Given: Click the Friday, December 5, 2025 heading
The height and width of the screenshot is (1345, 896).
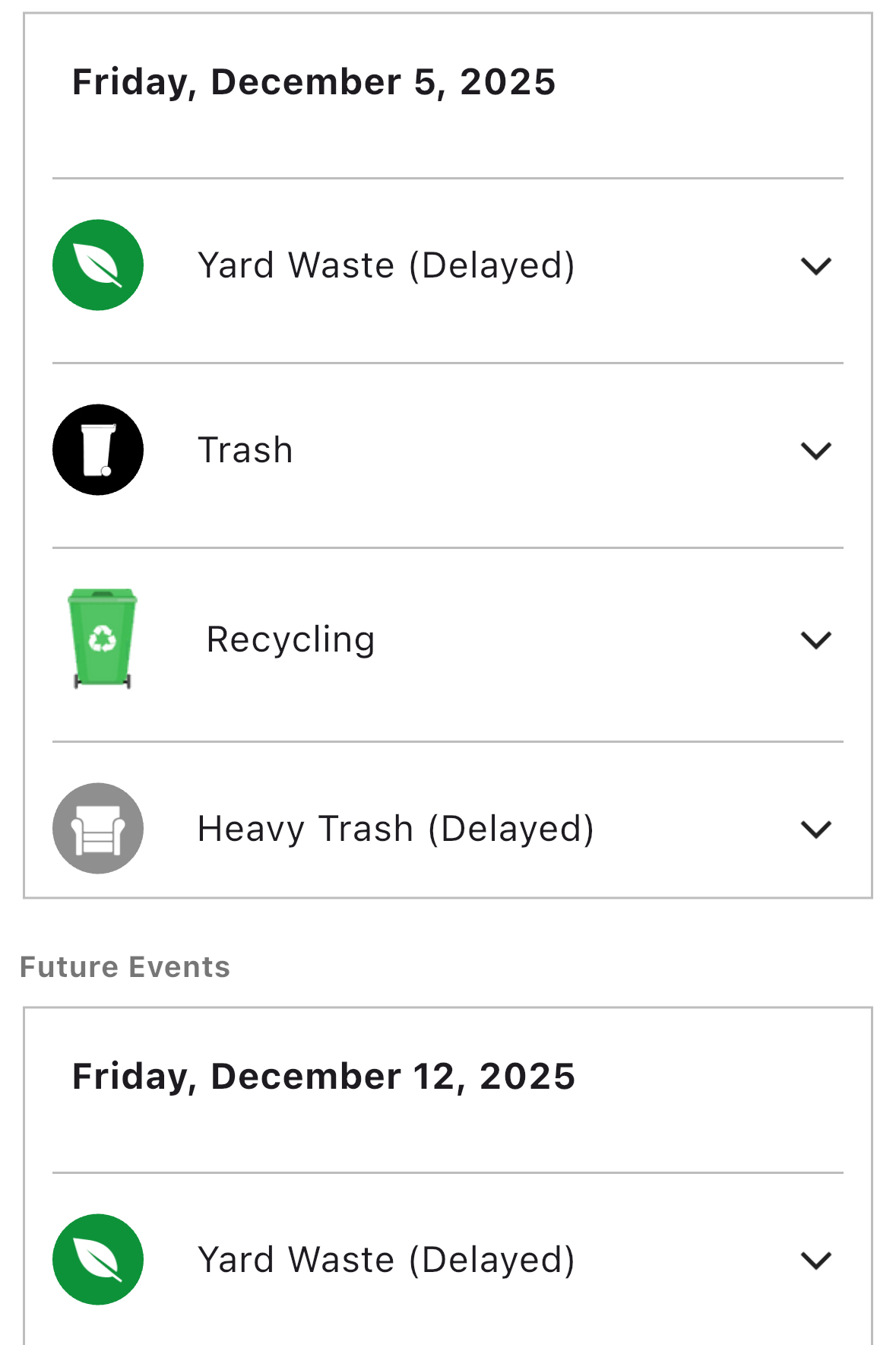Looking at the screenshot, I should point(314,82).
